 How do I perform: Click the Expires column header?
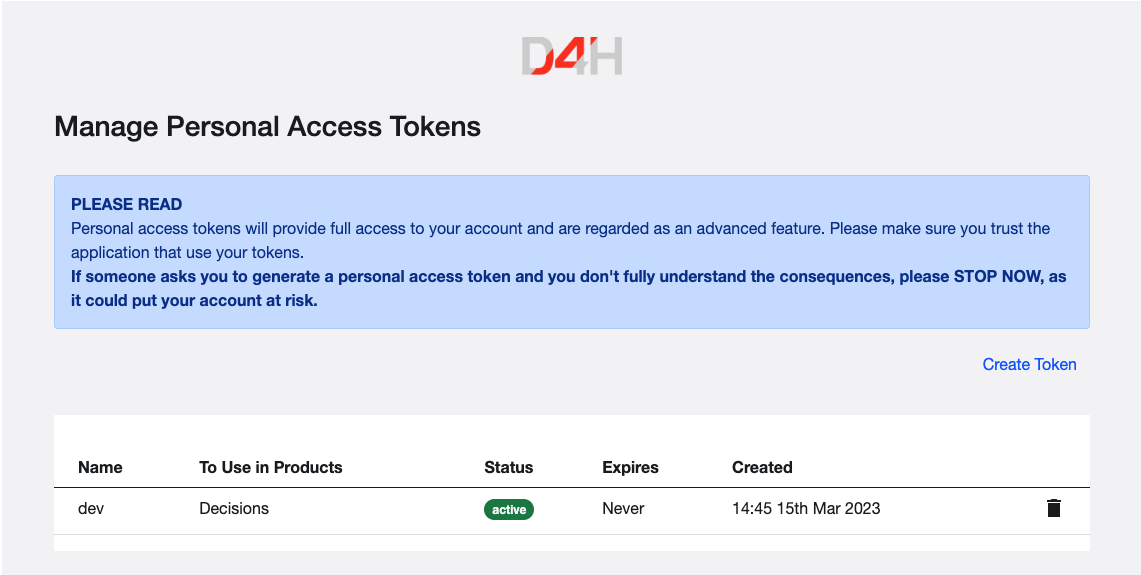(630, 467)
